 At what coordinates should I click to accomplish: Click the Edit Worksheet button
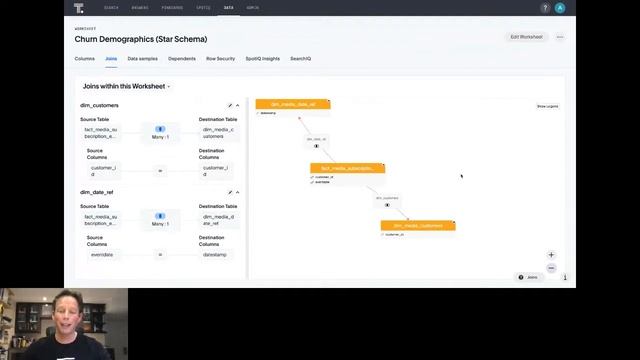point(527,37)
